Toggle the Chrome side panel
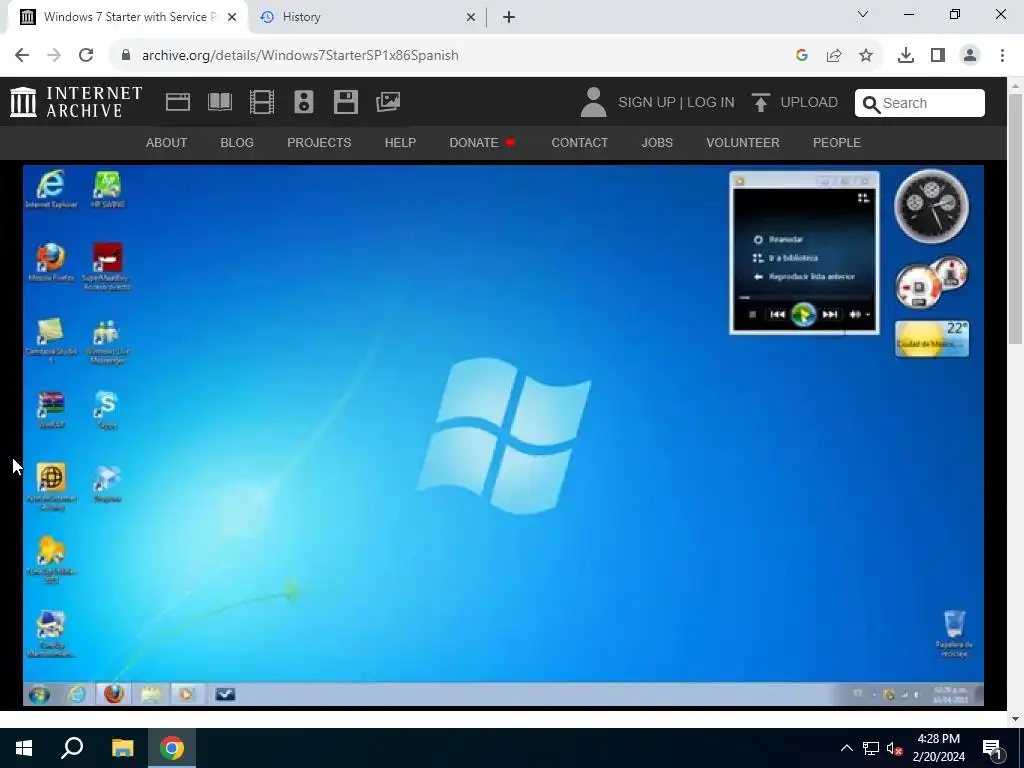The width and height of the screenshot is (1024, 768). click(938, 56)
